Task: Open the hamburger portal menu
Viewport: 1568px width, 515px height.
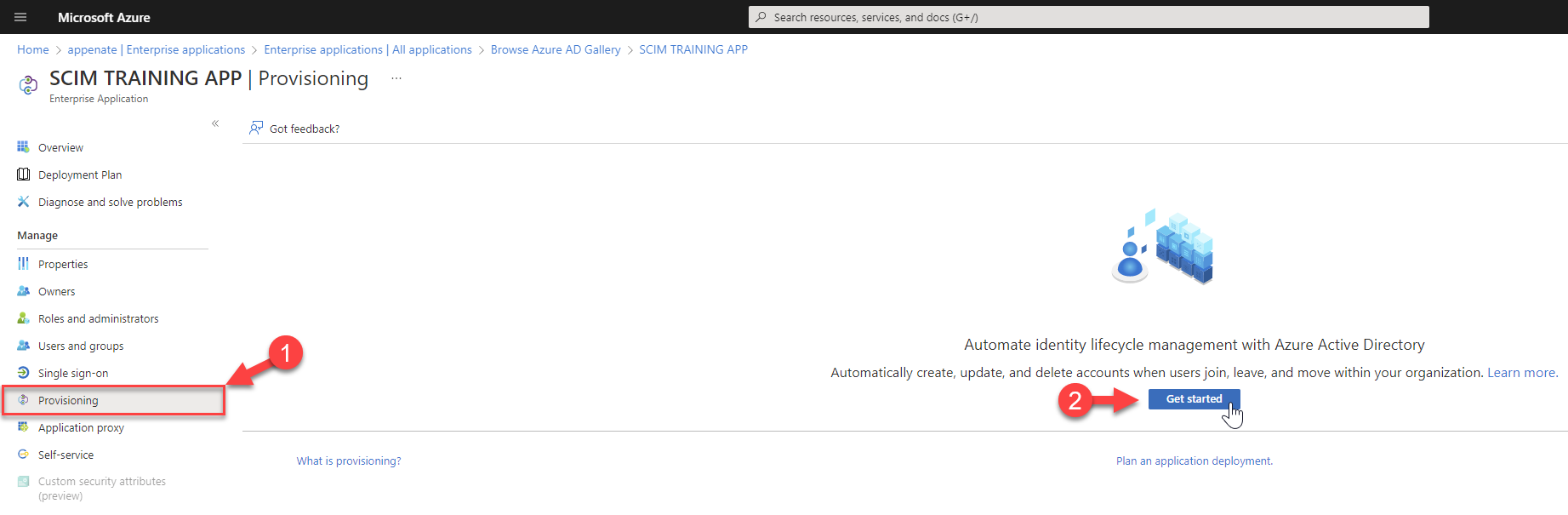Action: (20, 17)
